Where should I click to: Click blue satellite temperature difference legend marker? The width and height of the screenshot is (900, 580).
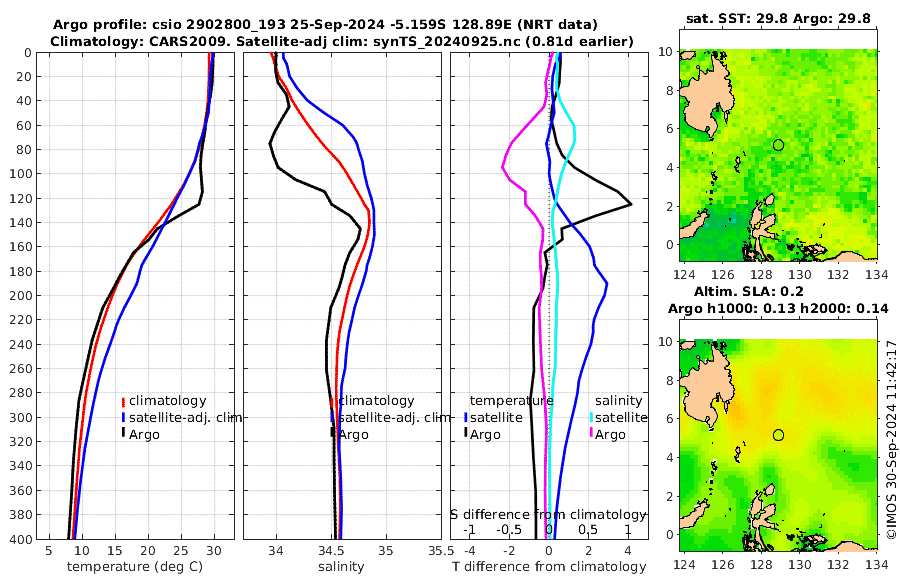coord(465,417)
